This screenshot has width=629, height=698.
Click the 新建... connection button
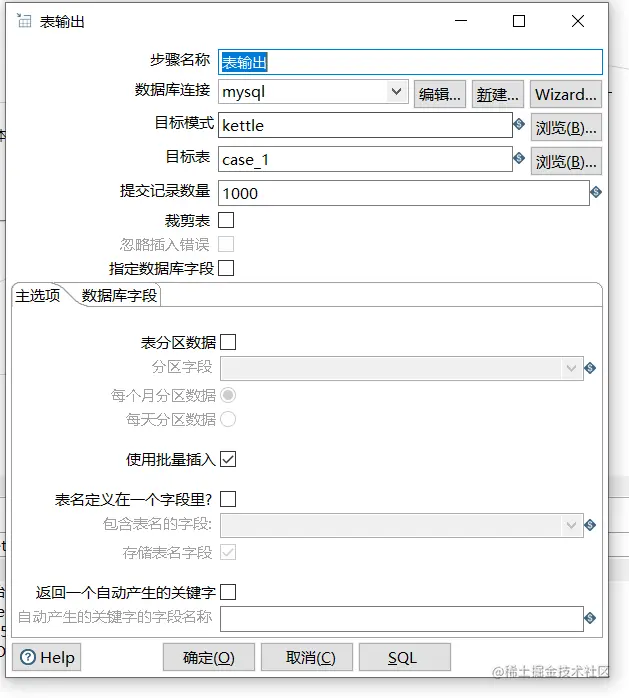point(498,94)
